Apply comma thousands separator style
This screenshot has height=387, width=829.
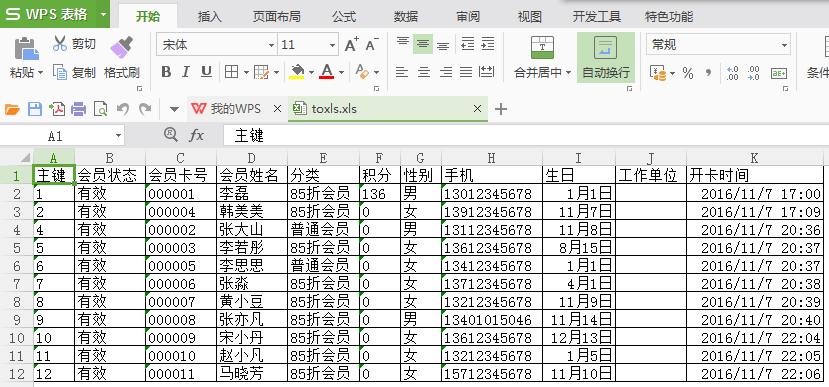pos(708,72)
